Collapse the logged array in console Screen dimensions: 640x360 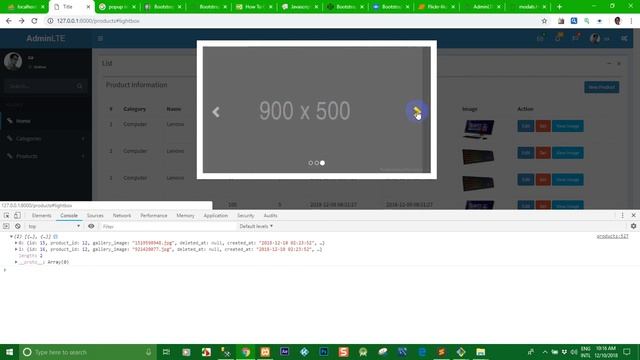click(x=11, y=237)
